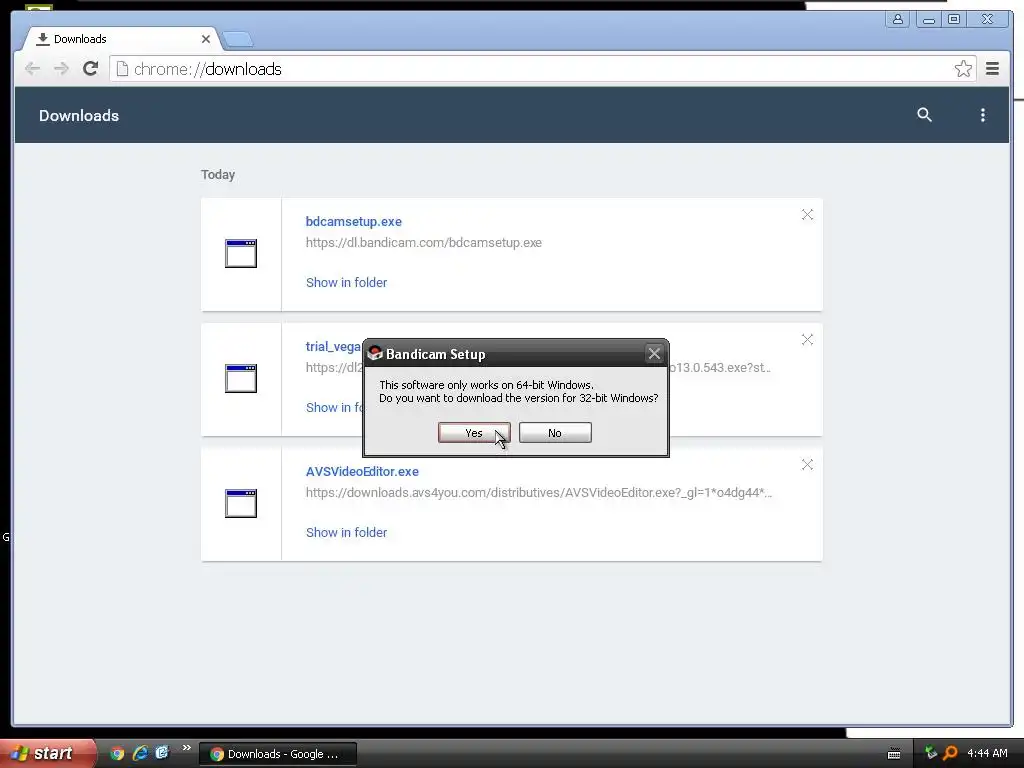Show AVSVideoEditor.exe in folder
Viewport: 1024px width, 768px height.
pos(346,532)
